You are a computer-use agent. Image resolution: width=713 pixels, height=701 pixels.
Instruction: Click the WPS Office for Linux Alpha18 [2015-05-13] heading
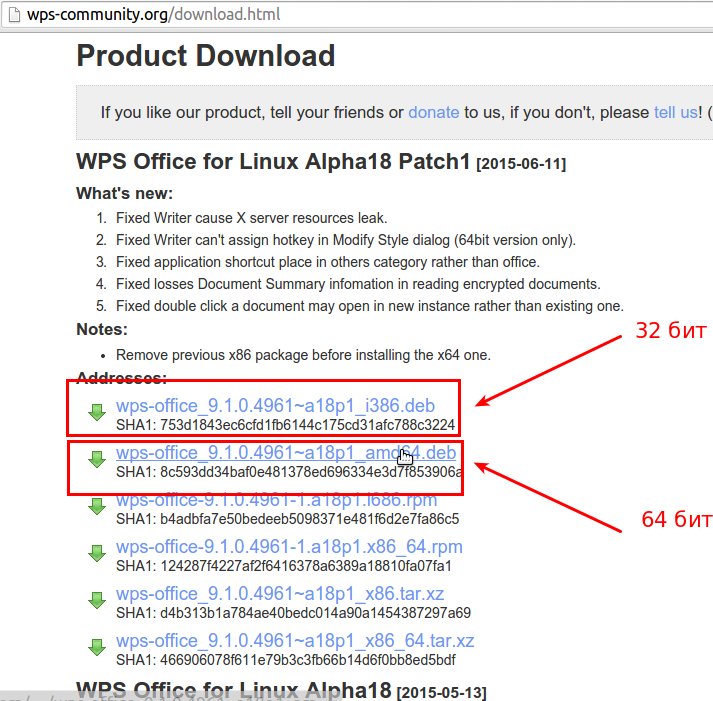tap(281, 690)
